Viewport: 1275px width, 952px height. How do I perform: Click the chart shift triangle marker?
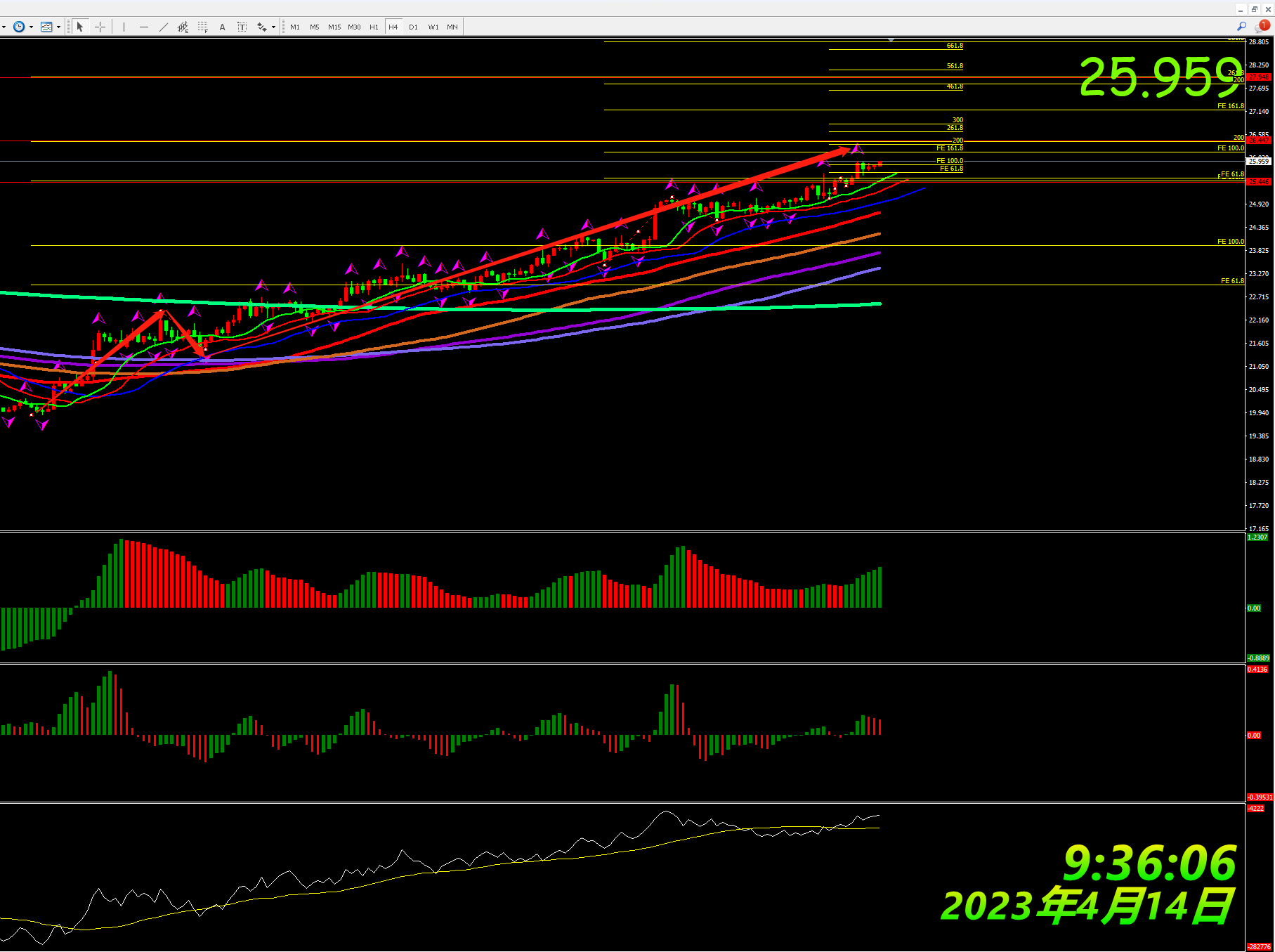pos(891,40)
